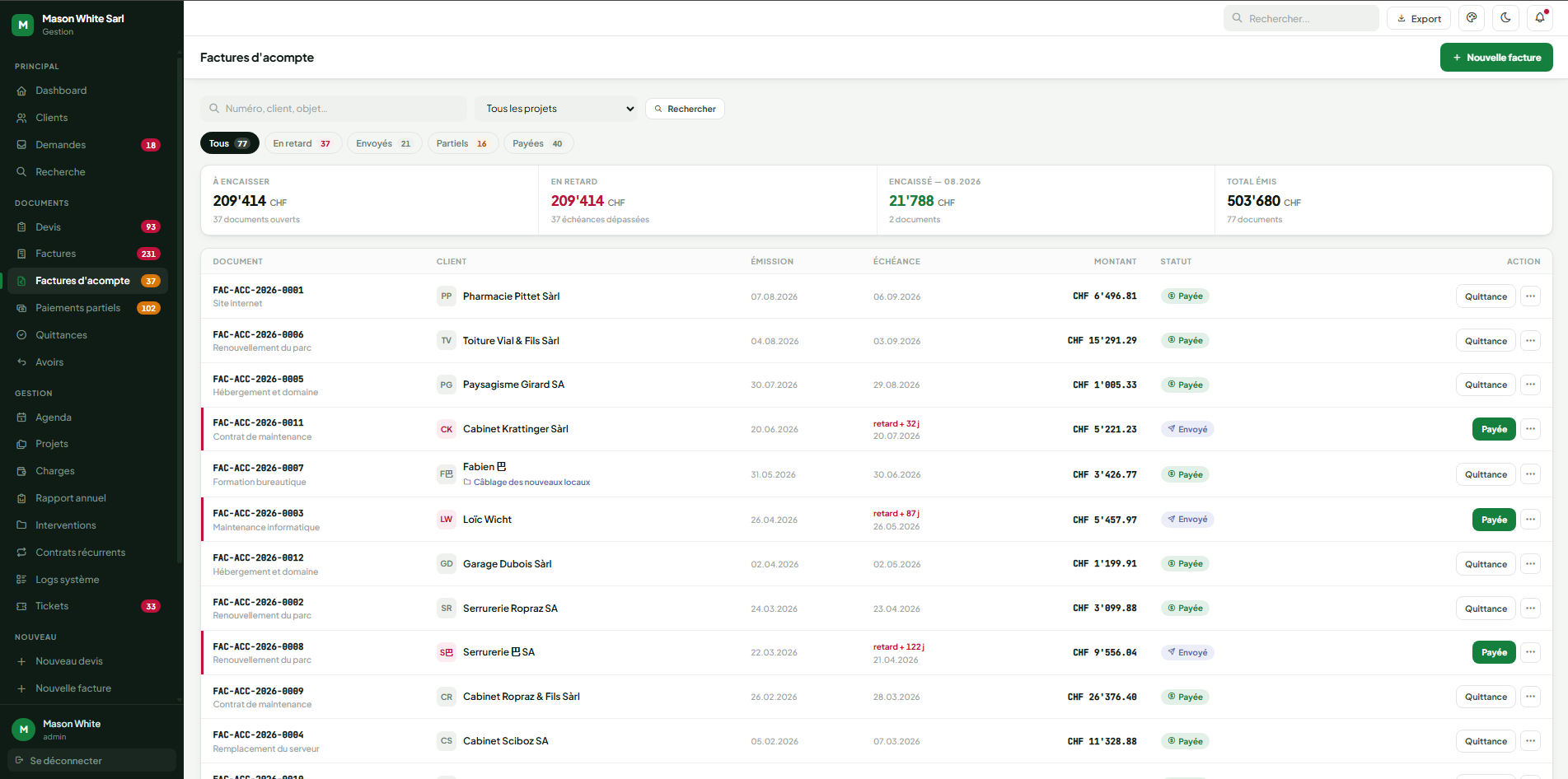Viewport: 1568px width, 779px height.
Task: Open invoice FAC-ACC-2026-0006
Action: pyautogui.click(x=258, y=335)
